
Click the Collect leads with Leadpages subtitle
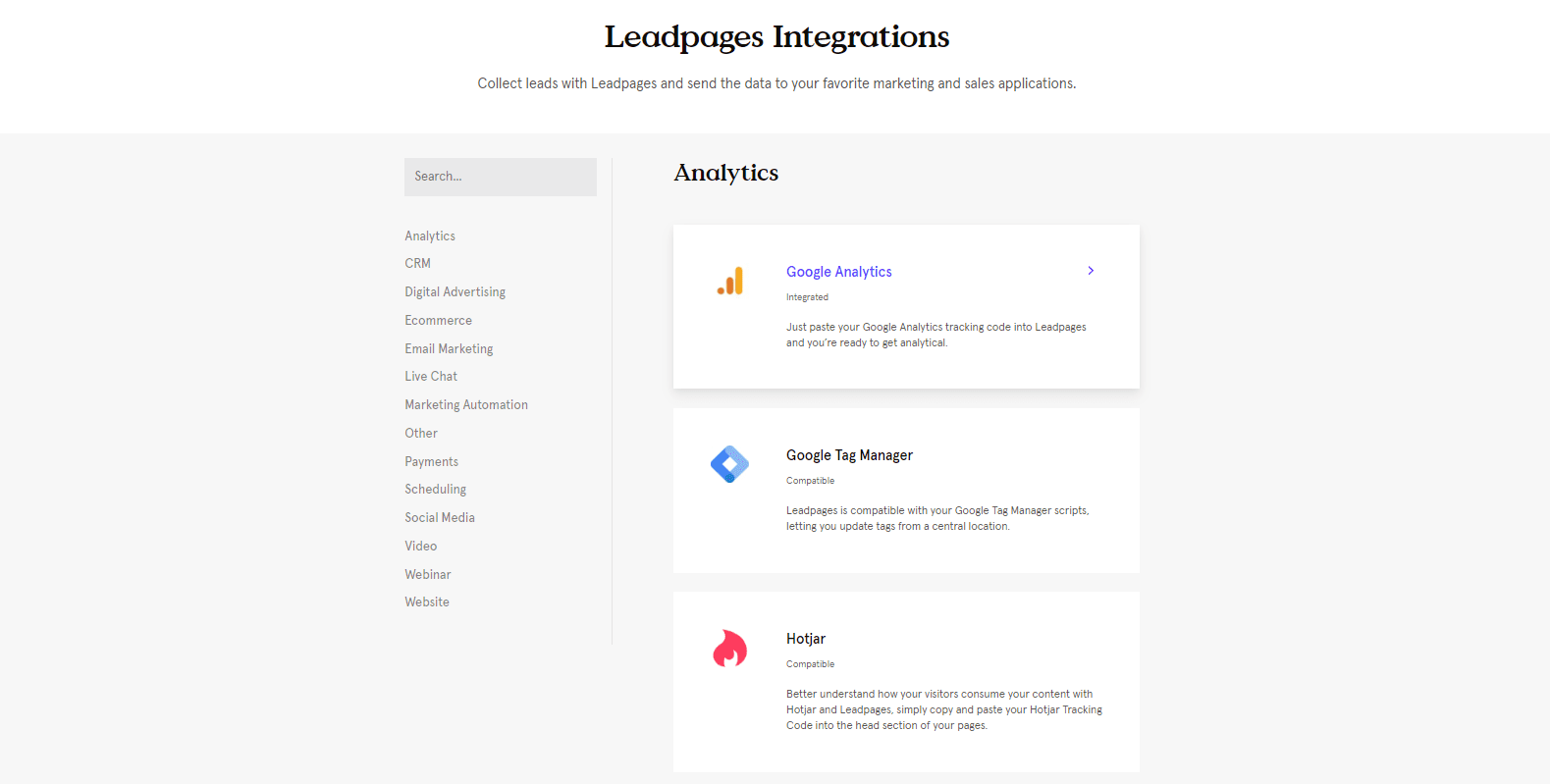coord(776,83)
